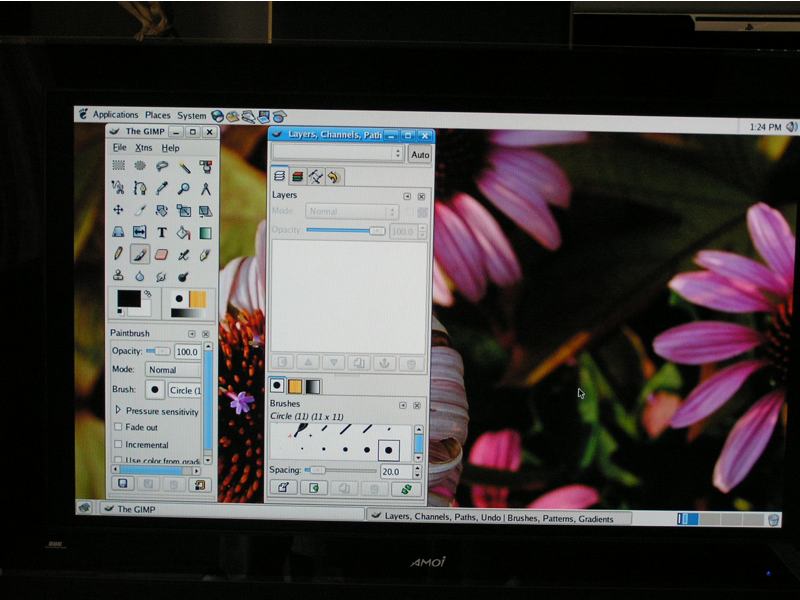The width and height of the screenshot is (800, 600).
Task: Open the Paintbrush Mode dropdown showing Normal
Action: pyautogui.click(x=173, y=369)
